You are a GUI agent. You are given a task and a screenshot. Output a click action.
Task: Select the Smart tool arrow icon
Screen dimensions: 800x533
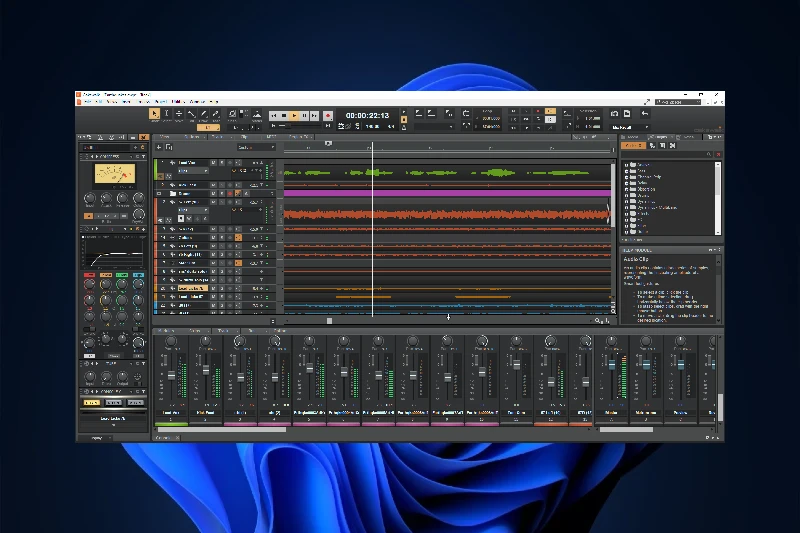[155, 114]
